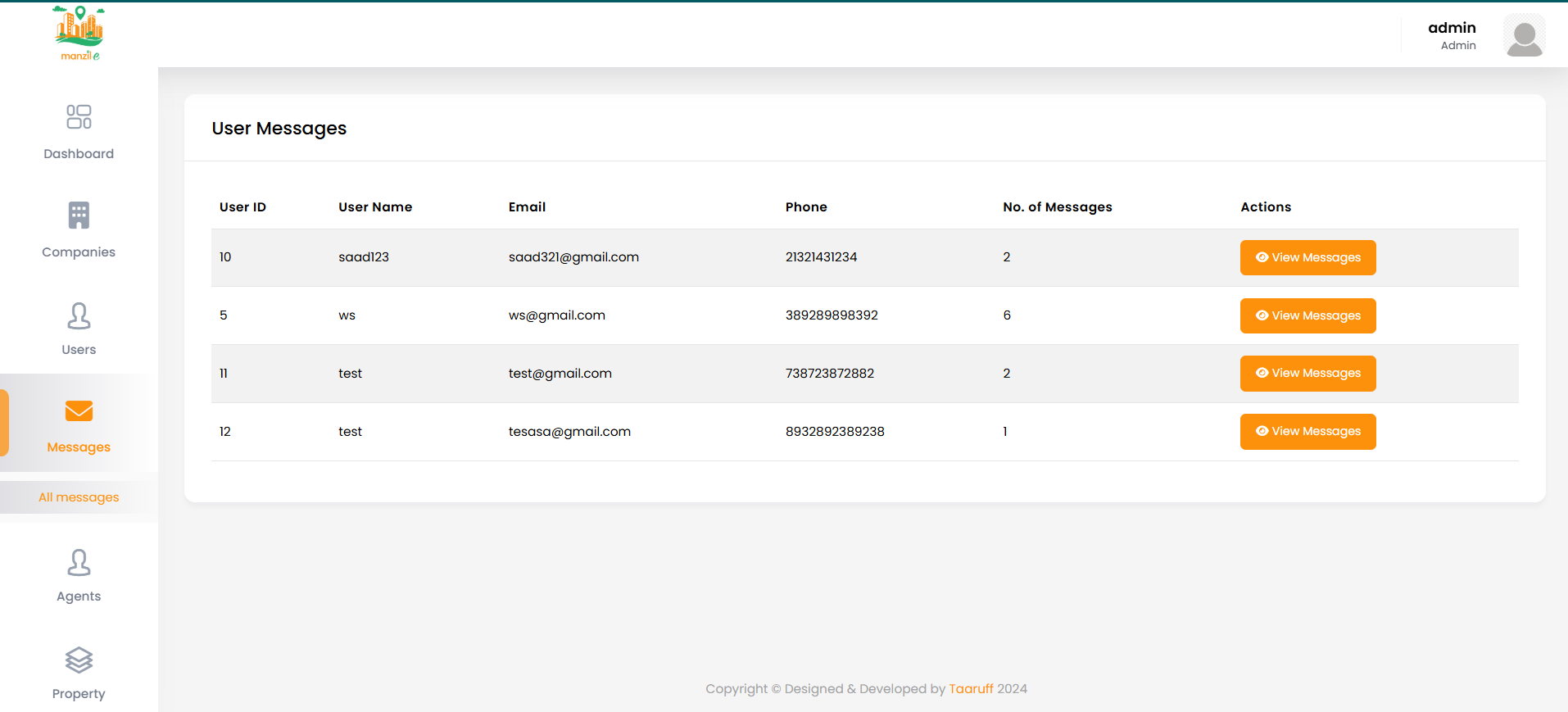
Task: Click the Email column header
Action: [x=527, y=207]
